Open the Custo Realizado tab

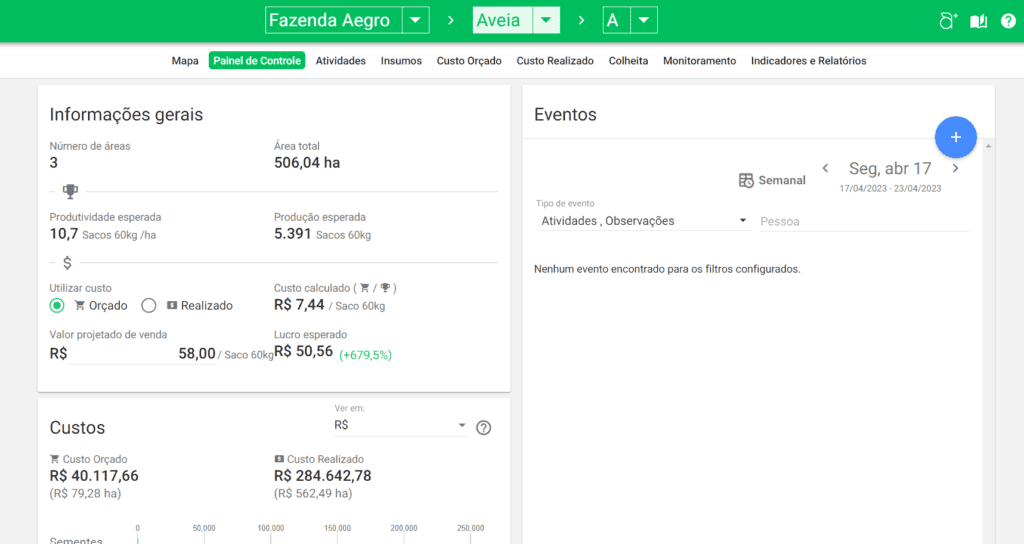pyautogui.click(x=555, y=61)
